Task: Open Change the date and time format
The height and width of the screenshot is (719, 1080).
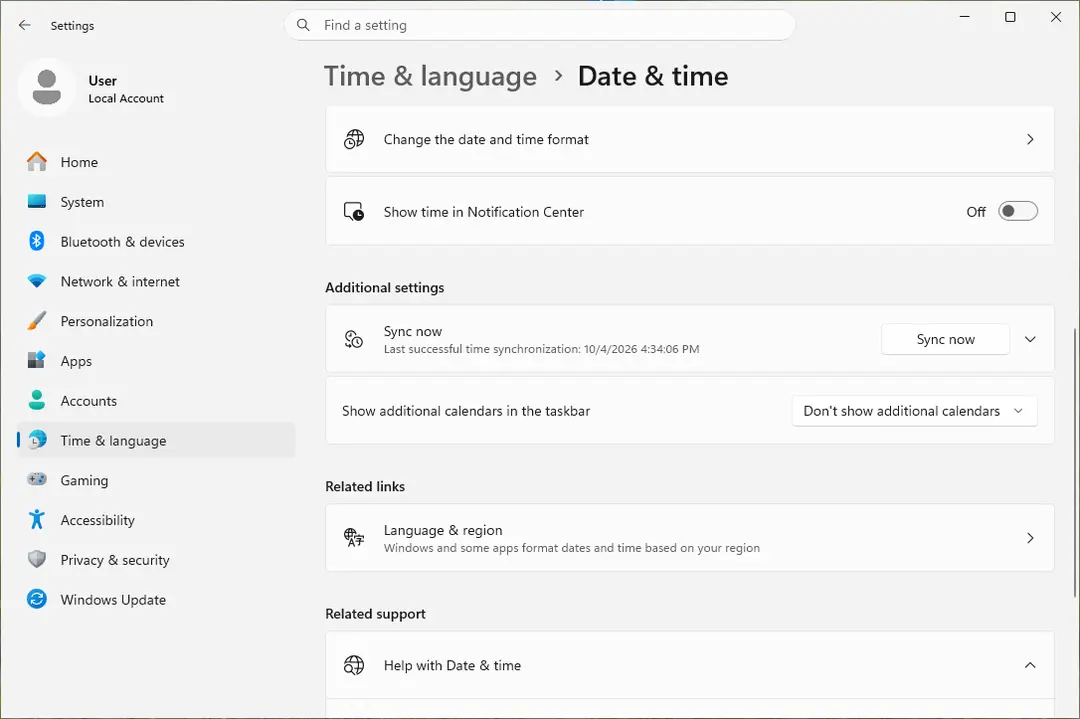Action: [x=689, y=139]
